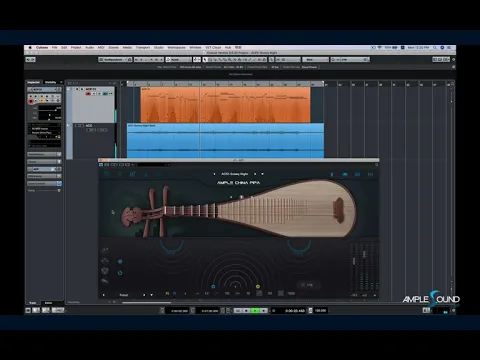The image size is (480, 360).
Task: Open the Notification Center icon
Action: point(449,48)
